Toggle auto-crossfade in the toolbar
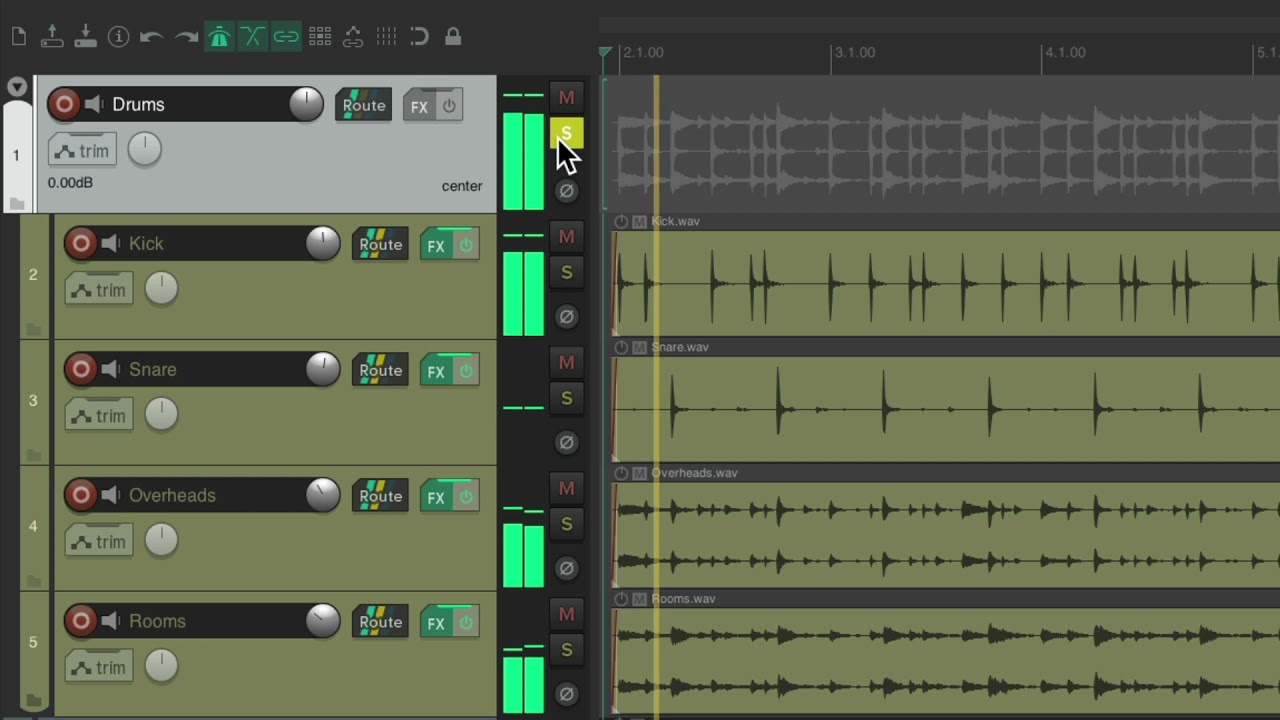Image resolution: width=1280 pixels, height=720 pixels. [x=252, y=37]
